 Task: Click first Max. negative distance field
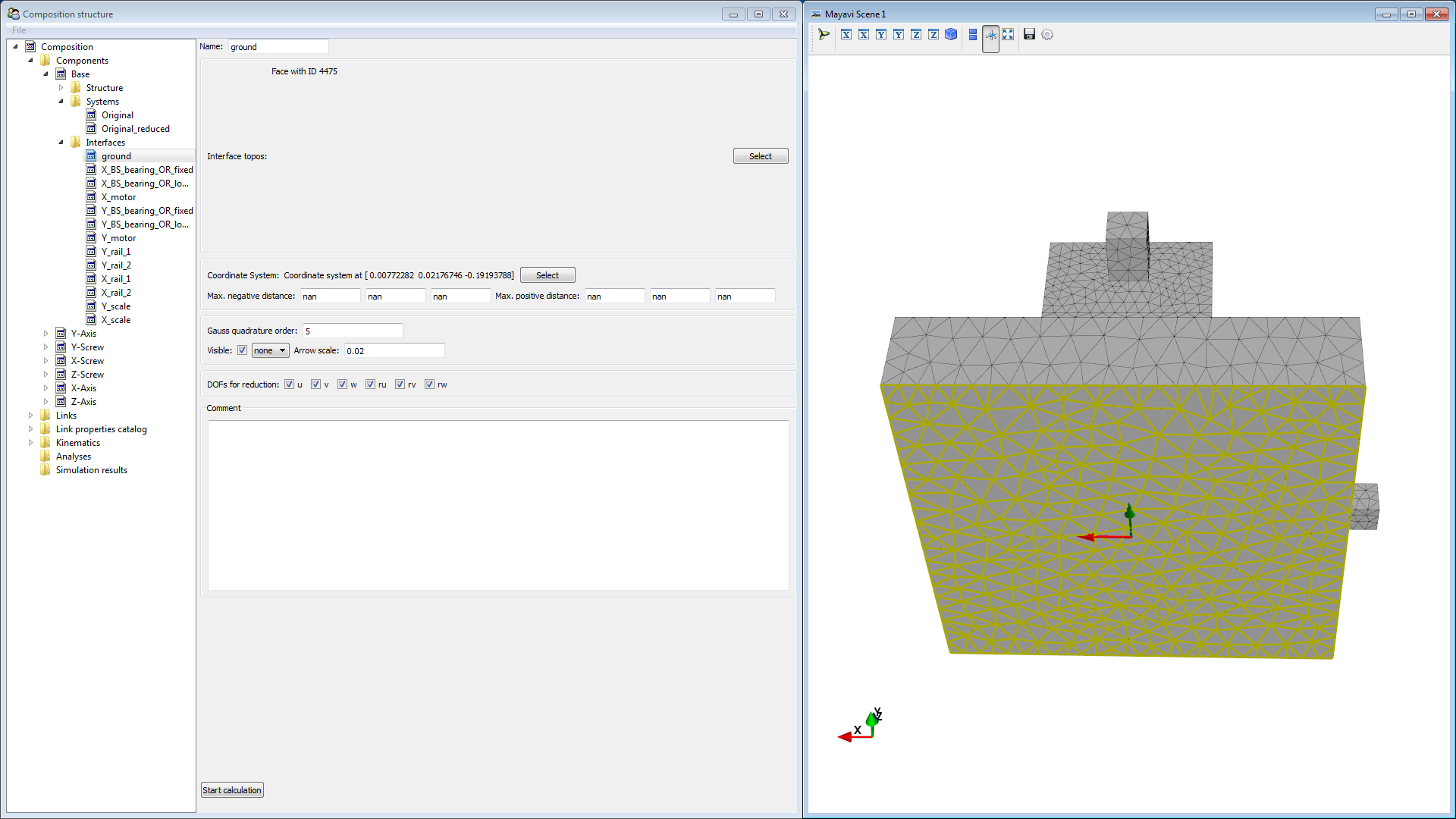331,297
